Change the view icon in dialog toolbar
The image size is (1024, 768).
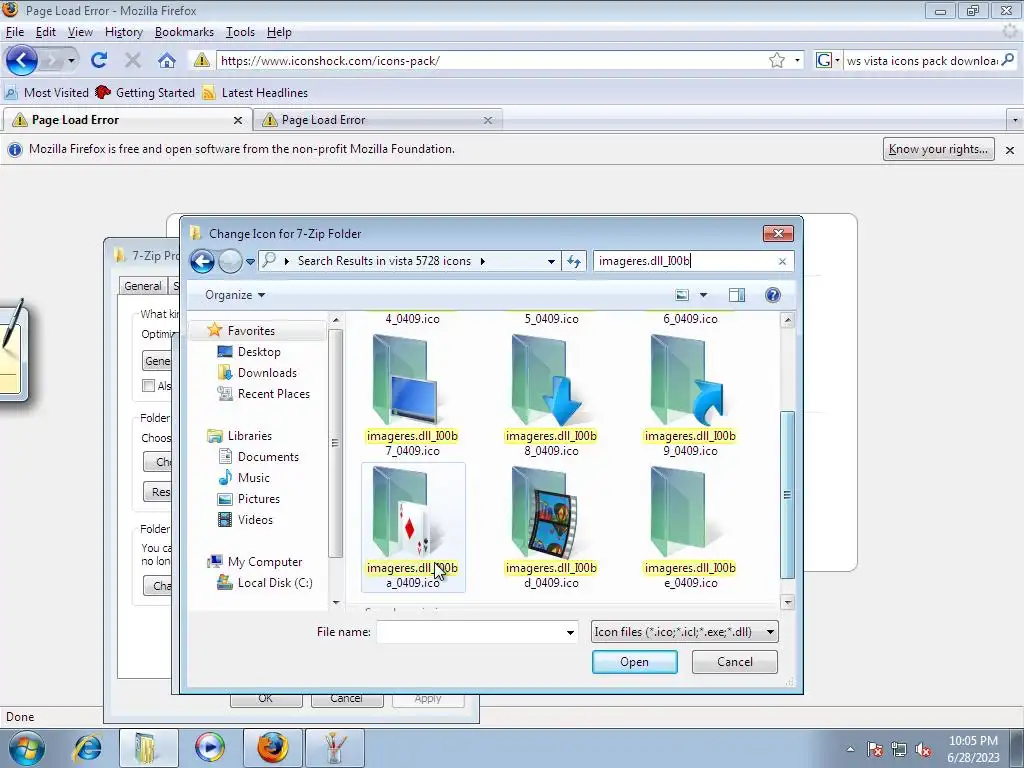[x=682, y=295]
